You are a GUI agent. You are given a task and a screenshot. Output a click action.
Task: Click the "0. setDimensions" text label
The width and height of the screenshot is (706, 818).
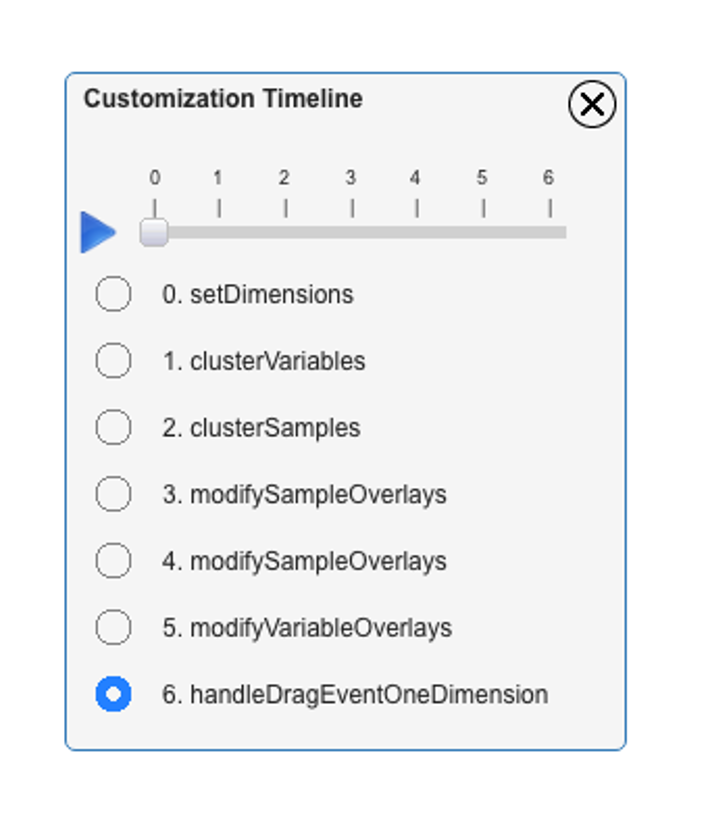[258, 295]
